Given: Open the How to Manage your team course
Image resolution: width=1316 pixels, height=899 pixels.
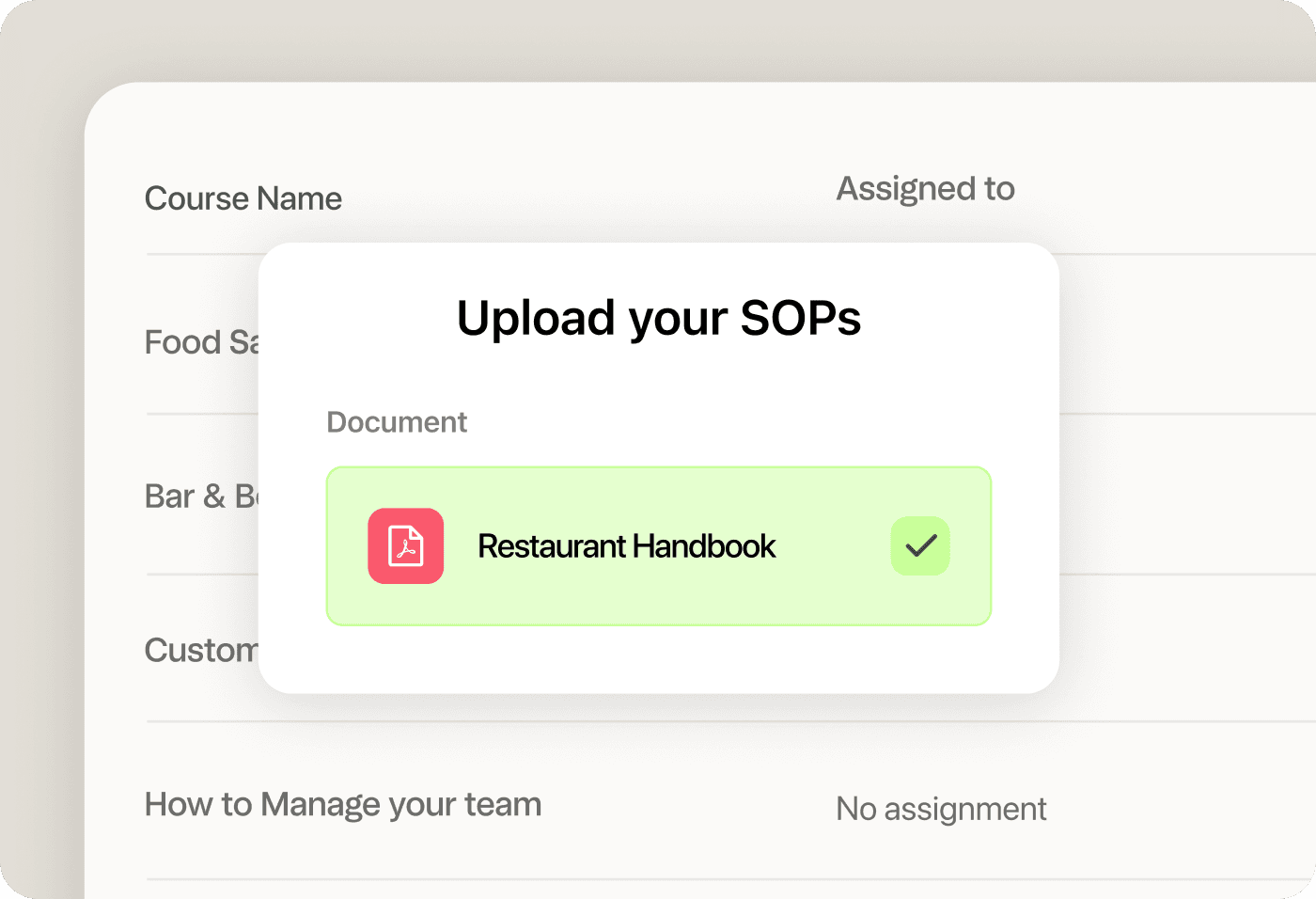Looking at the screenshot, I should (343, 805).
